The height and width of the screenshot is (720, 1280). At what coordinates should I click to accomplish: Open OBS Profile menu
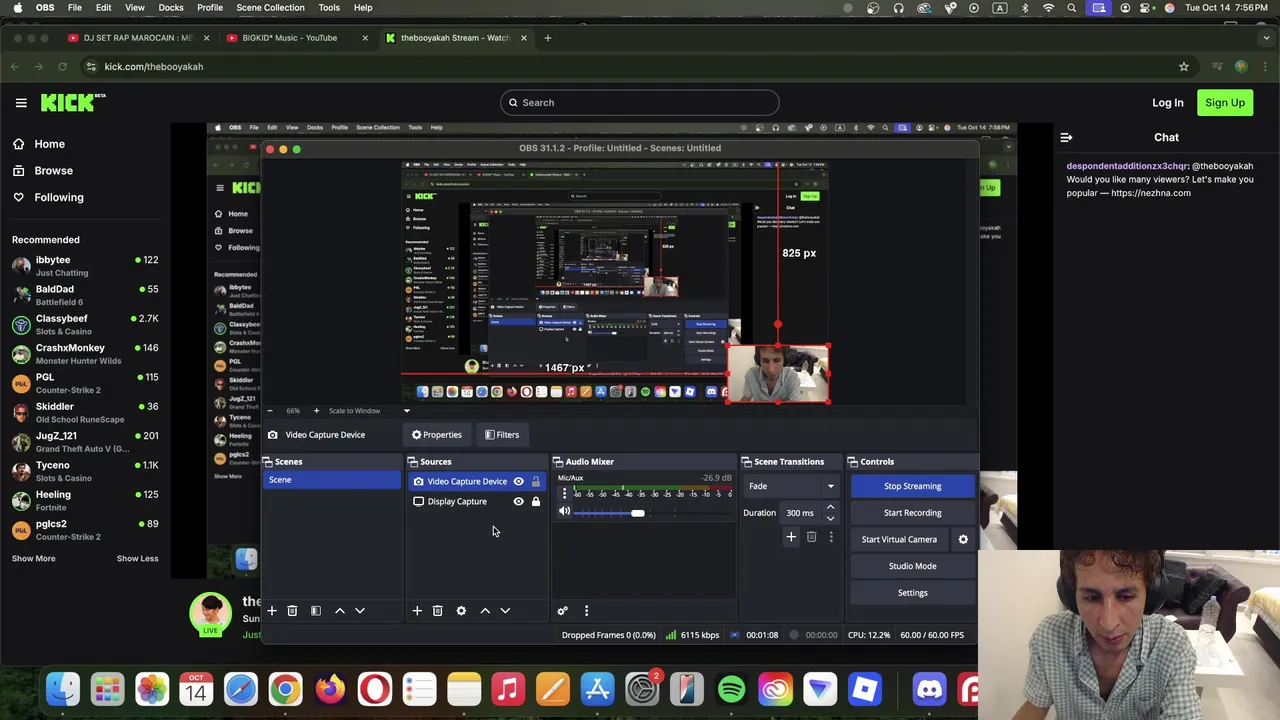210,7
